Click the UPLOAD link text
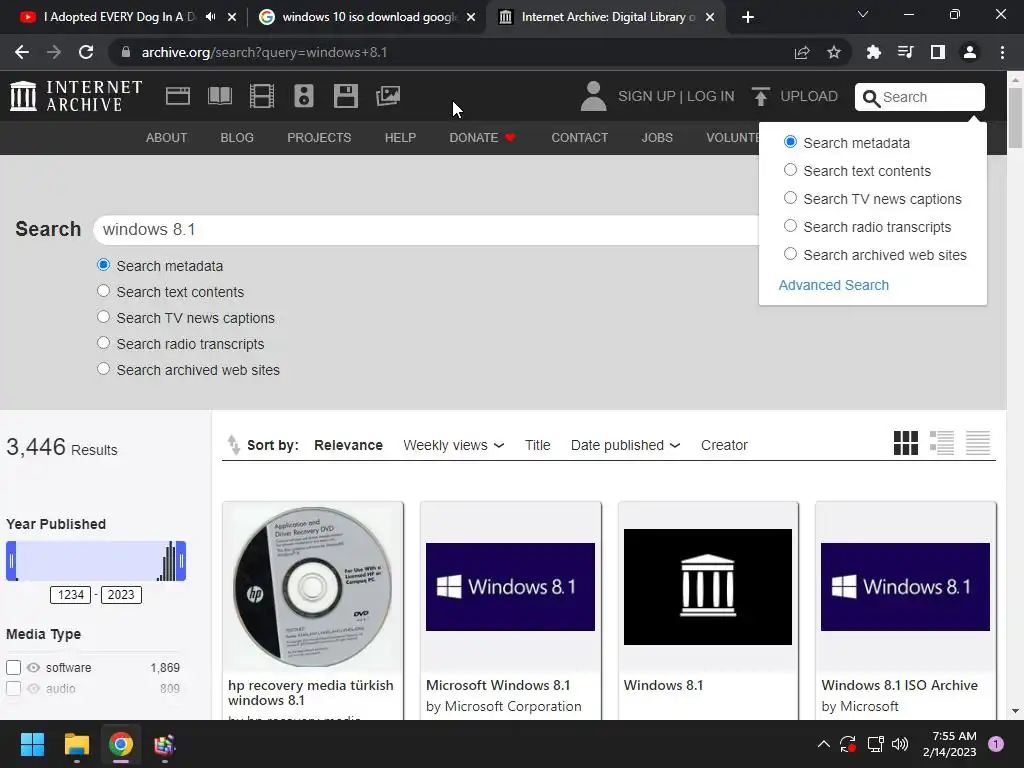Screen dimensions: 1024x768 808,96
